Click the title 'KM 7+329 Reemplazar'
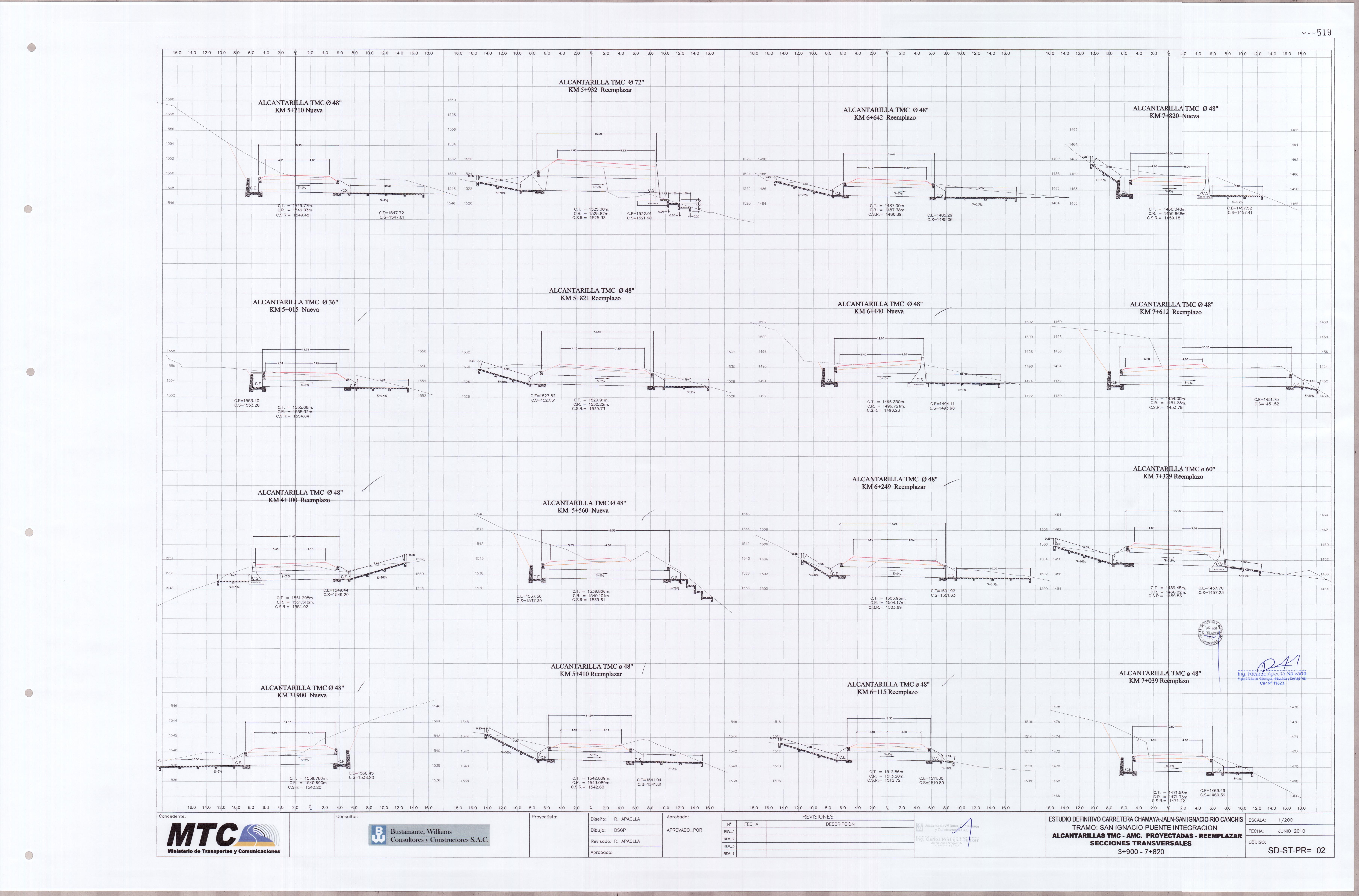This screenshot has height=896, width=1359. click(1173, 477)
